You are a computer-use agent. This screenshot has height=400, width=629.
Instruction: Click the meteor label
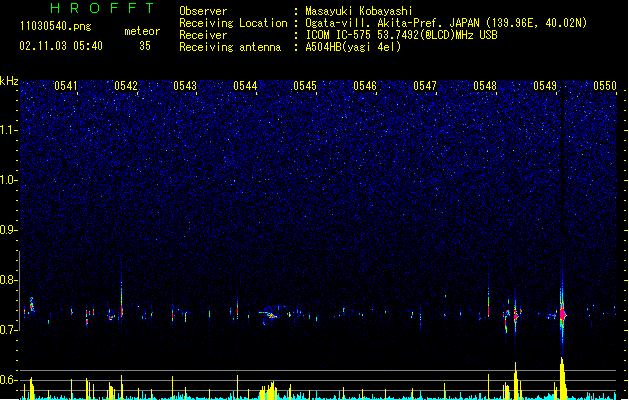[142, 31]
